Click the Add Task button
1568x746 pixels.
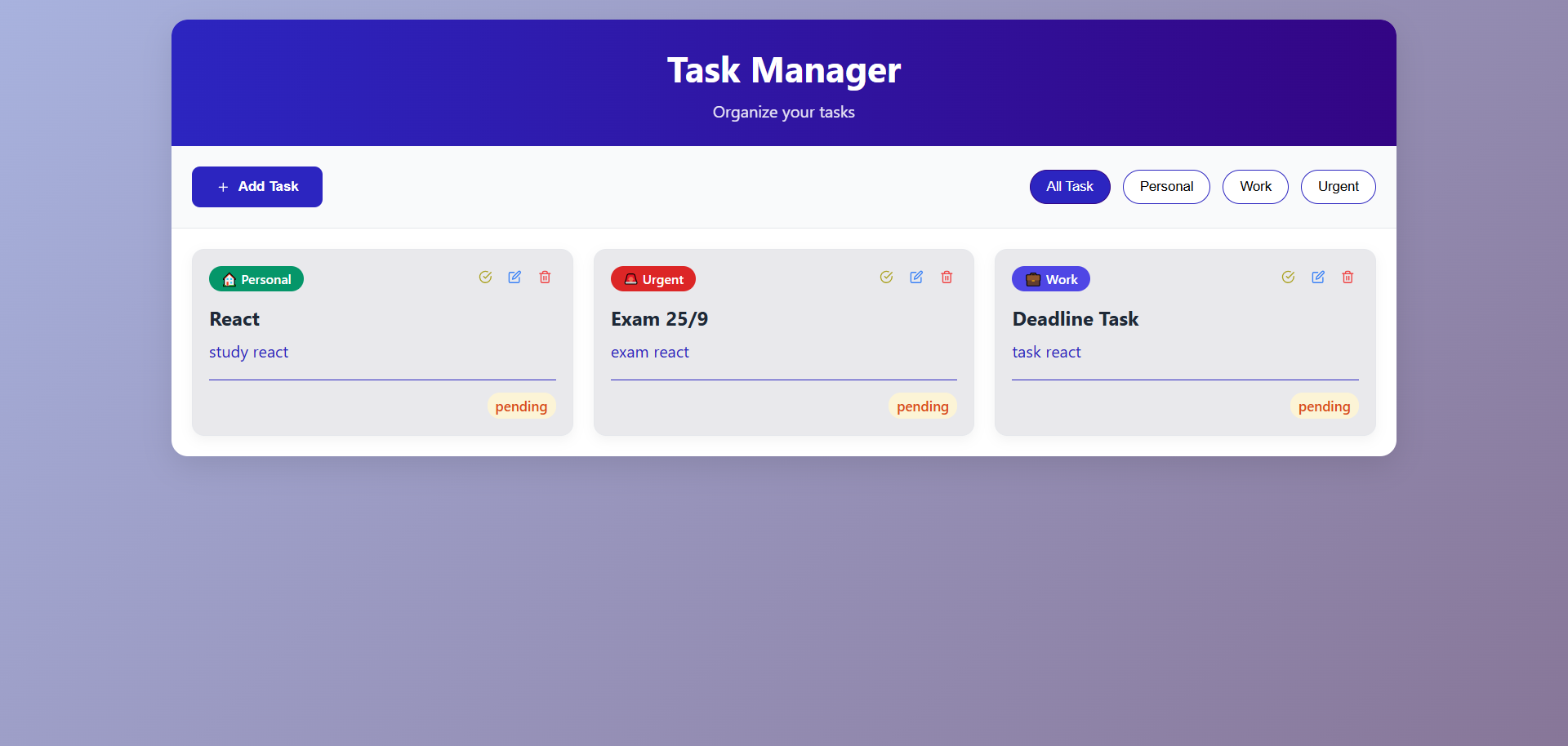point(256,186)
